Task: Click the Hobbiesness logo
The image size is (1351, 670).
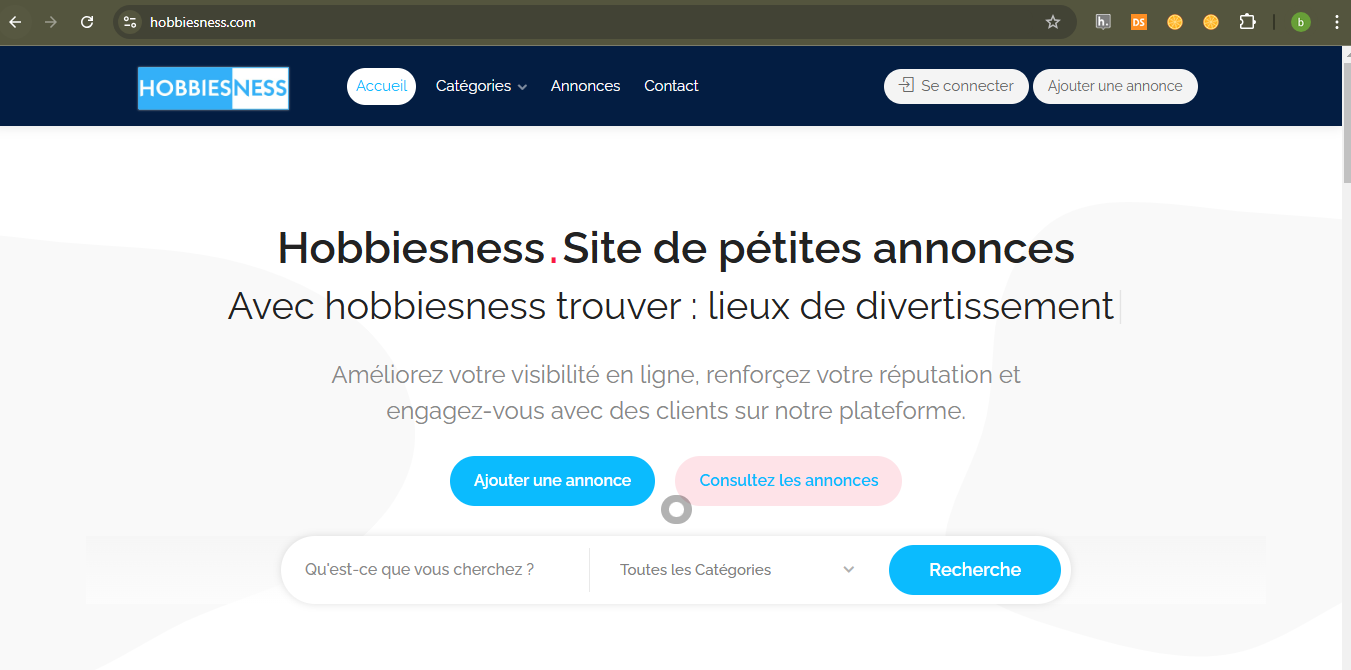Action: [213, 88]
